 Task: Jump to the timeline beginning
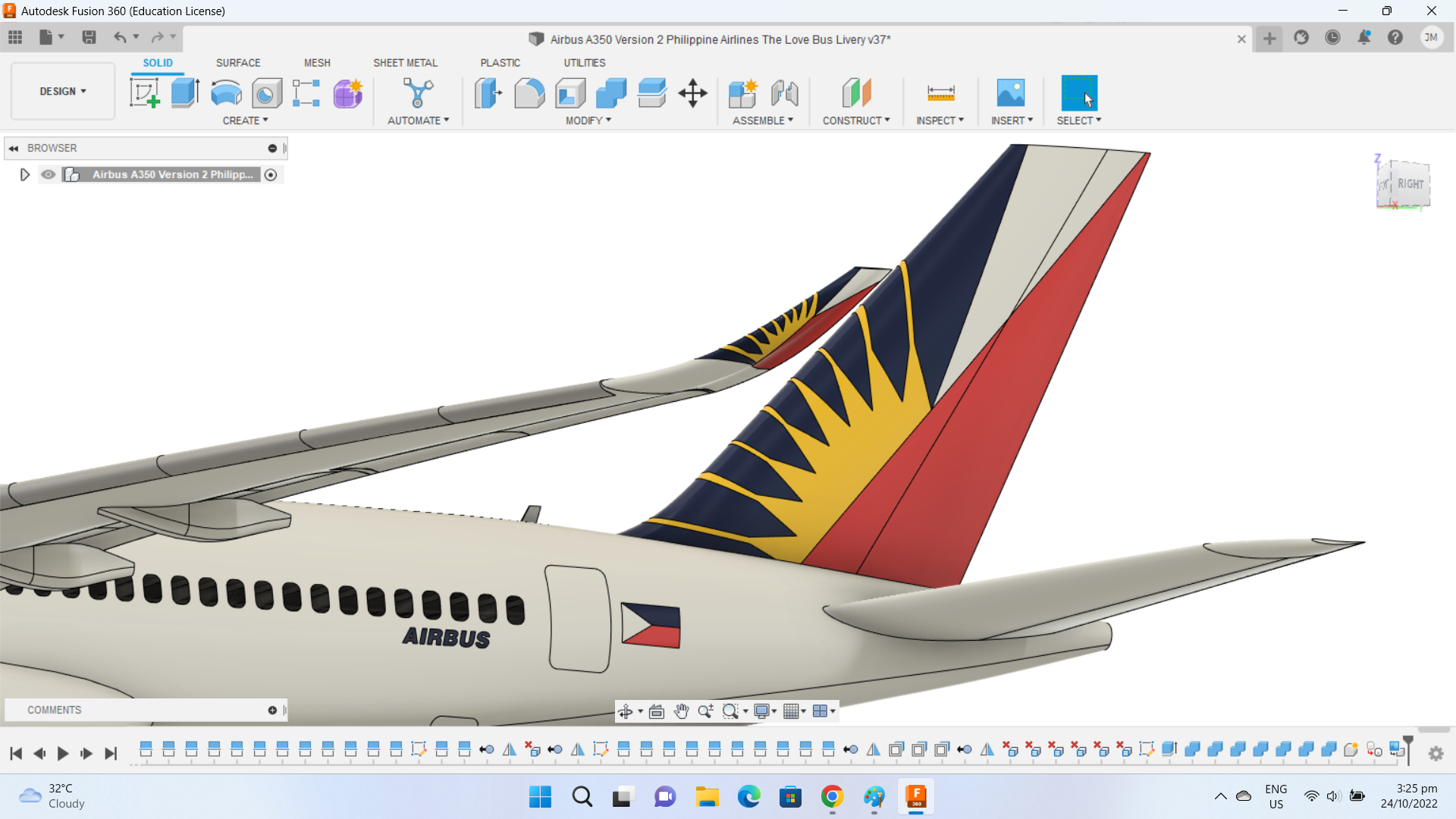(16, 753)
